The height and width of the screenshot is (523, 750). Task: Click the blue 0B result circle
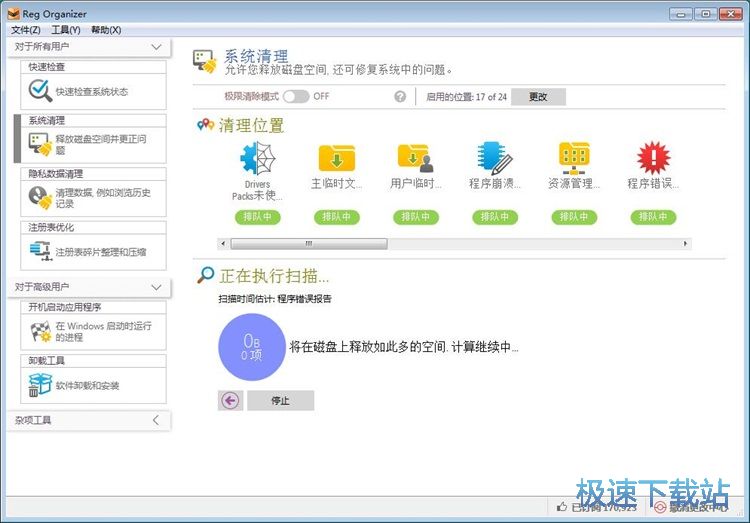click(x=252, y=347)
